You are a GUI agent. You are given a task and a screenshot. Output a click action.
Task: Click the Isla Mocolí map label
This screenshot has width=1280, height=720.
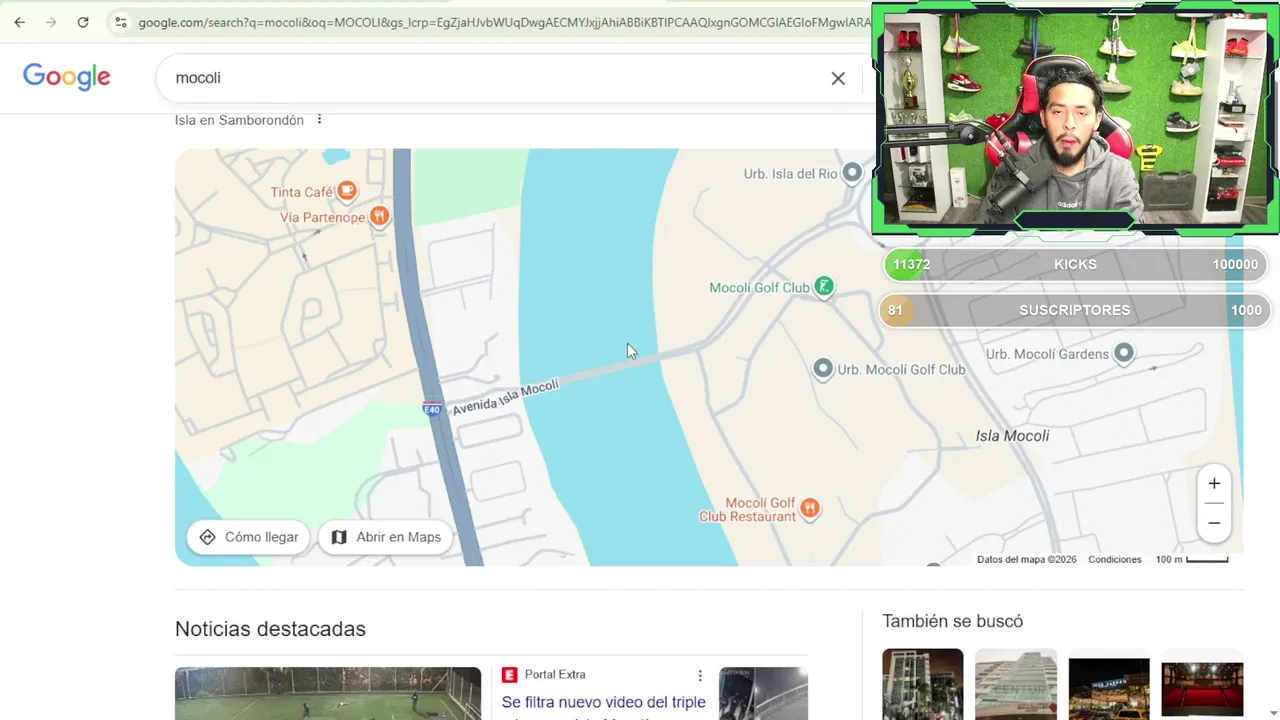1012,436
